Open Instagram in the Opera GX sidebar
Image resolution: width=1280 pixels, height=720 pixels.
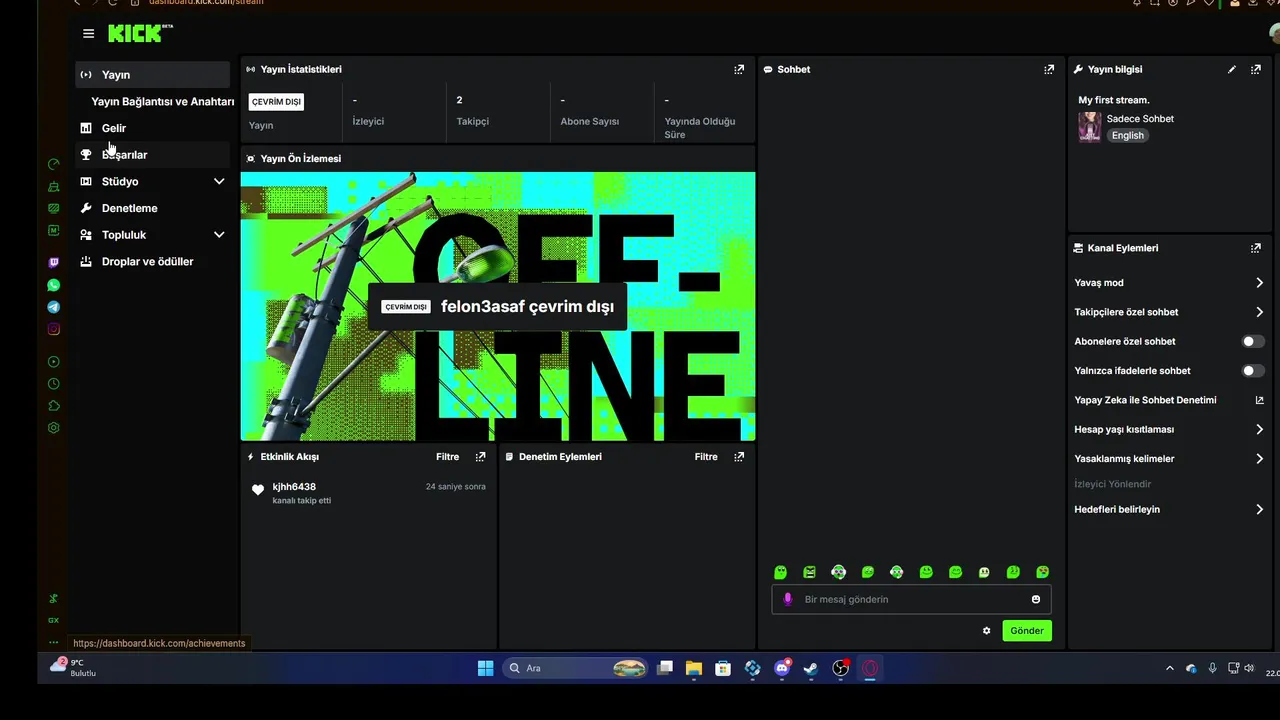coord(54,329)
